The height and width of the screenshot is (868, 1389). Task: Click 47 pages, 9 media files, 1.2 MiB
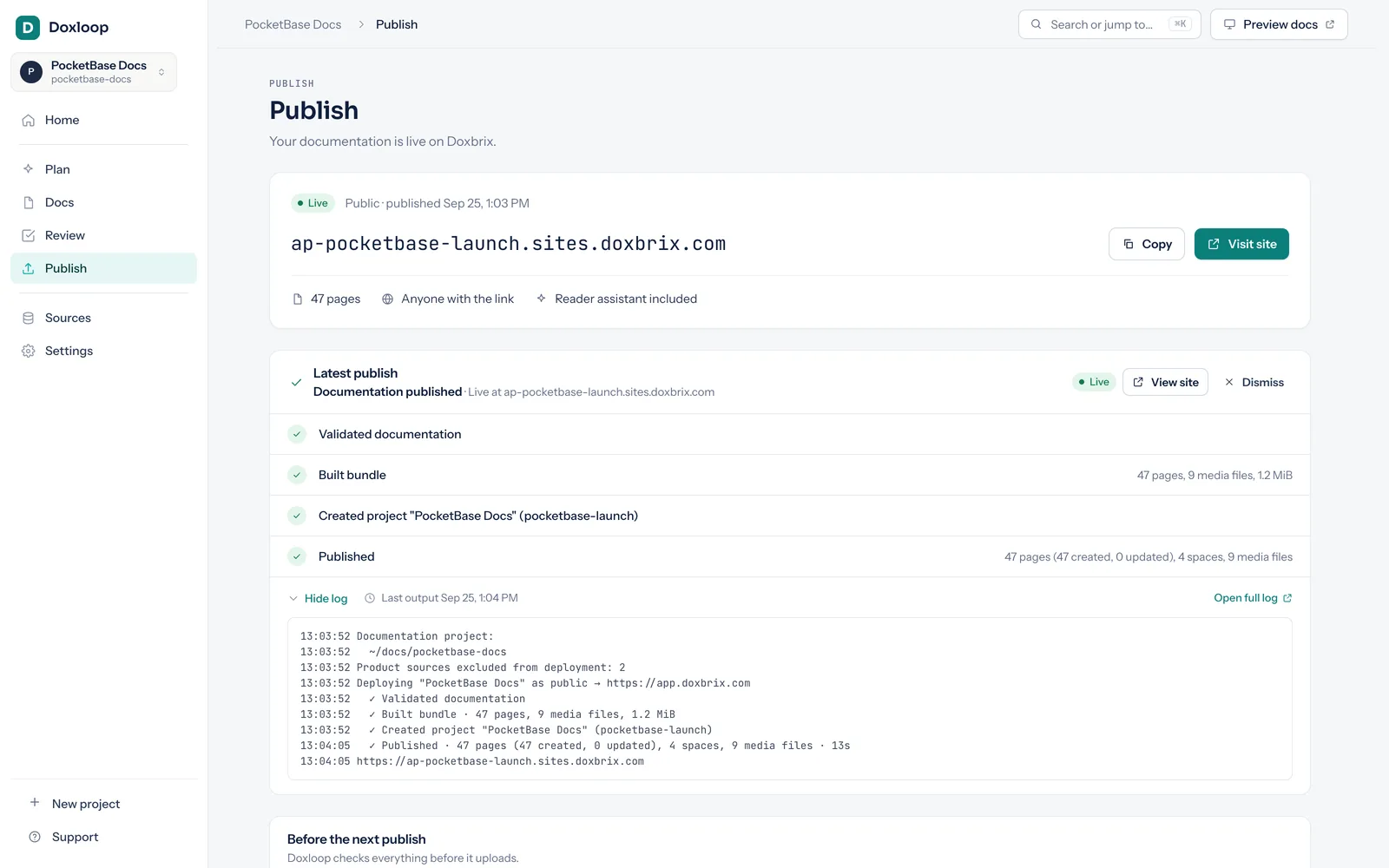[1215, 475]
